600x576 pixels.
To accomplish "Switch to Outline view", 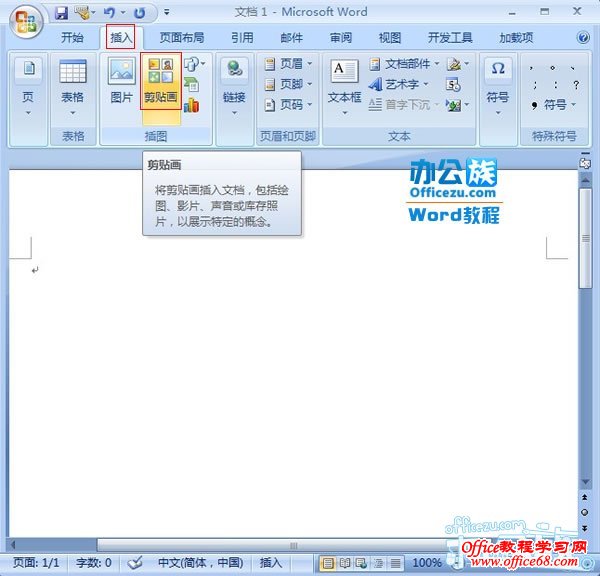I will [x=378, y=563].
